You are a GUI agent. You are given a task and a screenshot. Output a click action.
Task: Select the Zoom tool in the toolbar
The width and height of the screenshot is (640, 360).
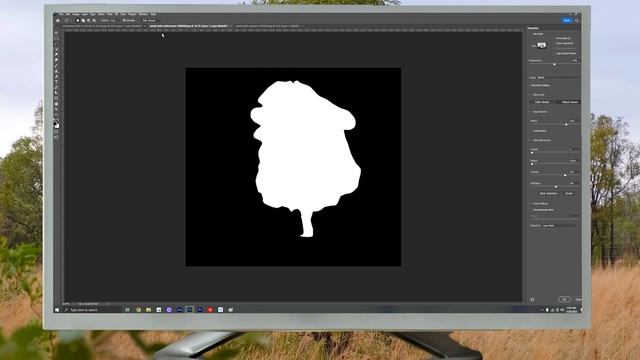[x=57, y=109]
